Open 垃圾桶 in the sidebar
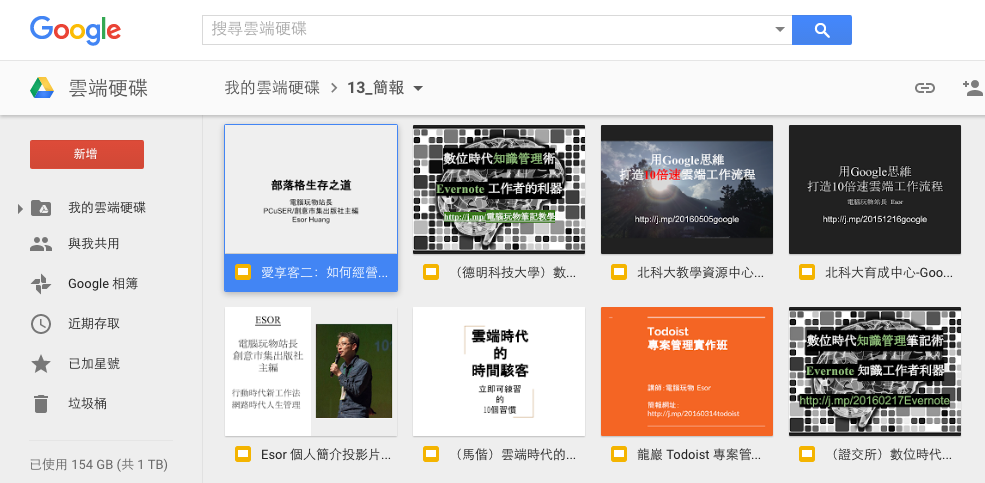The width and height of the screenshot is (985, 483). point(87,404)
